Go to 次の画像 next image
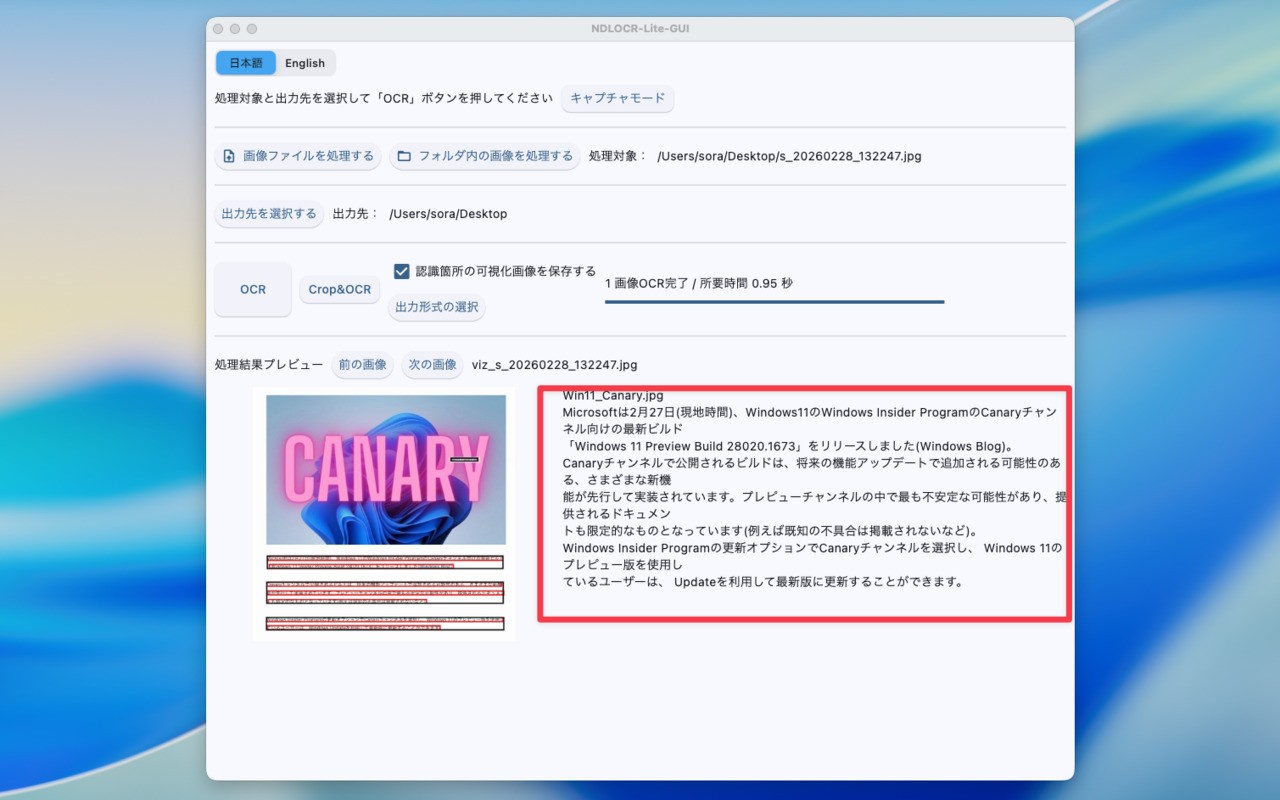This screenshot has height=800, width=1280. pyautogui.click(x=432, y=365)
